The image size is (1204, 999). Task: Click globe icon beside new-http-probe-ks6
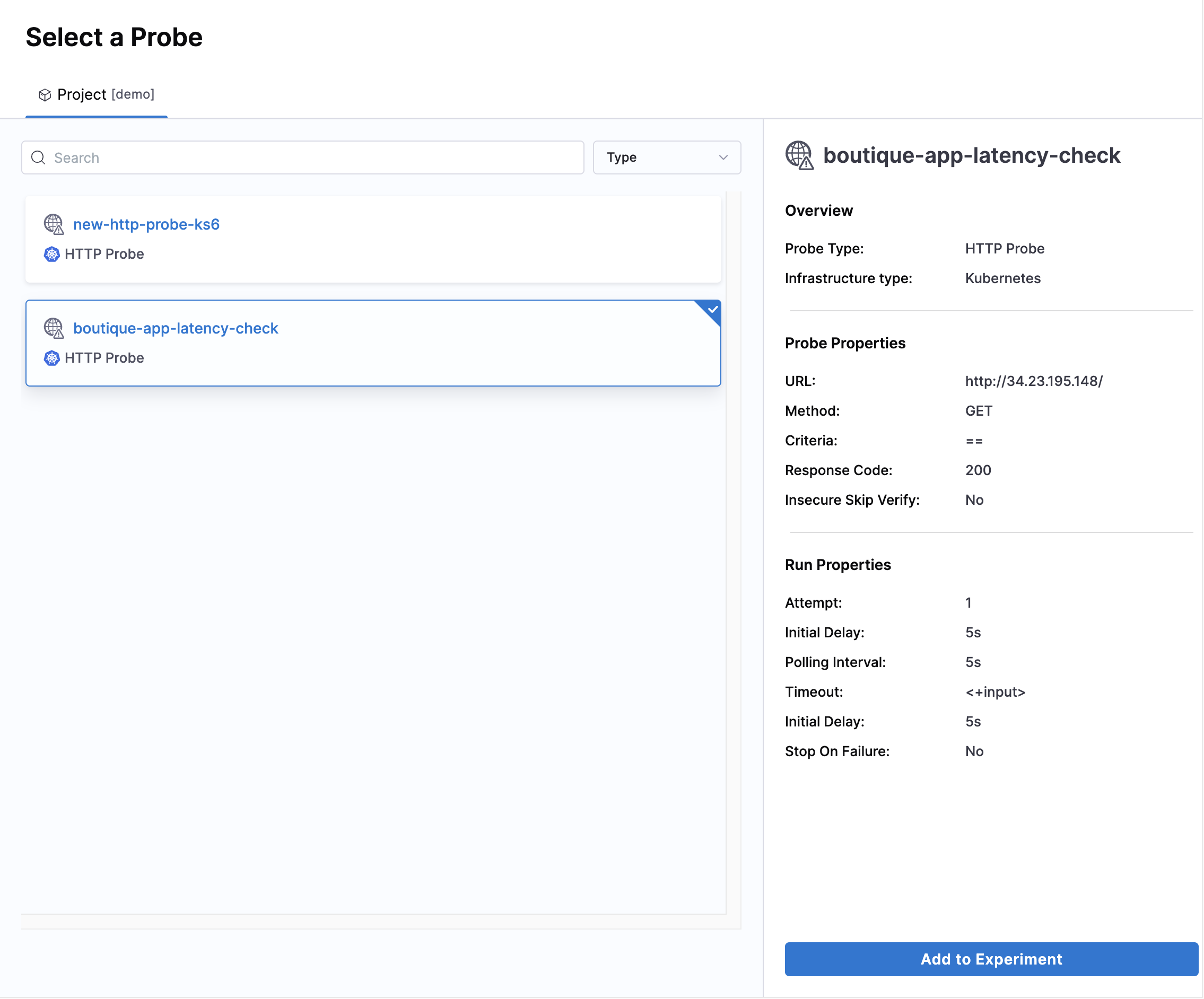pos(54,224)
